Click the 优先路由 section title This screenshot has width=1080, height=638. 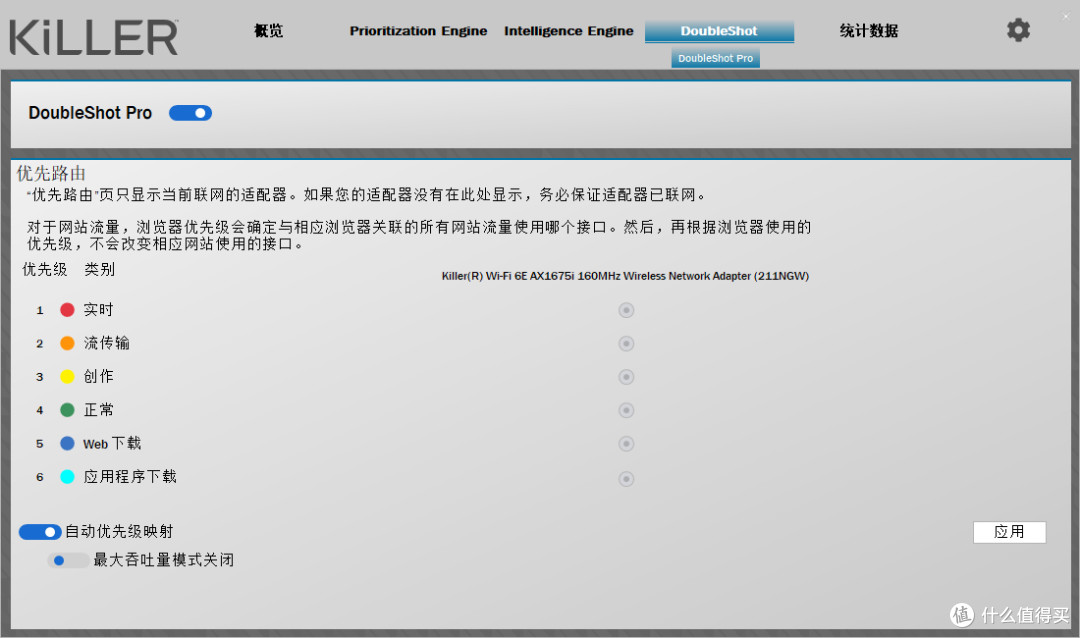tap(51, 173)
